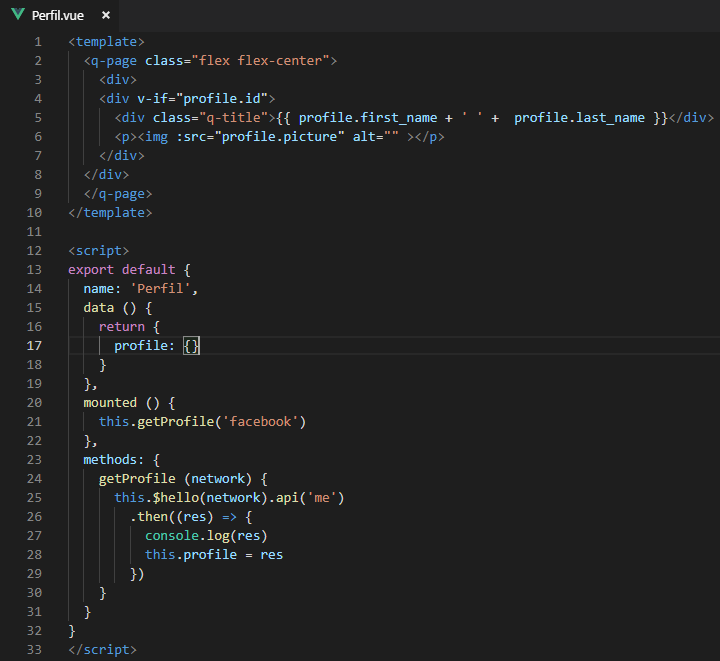Click line number 33 in the gutter

tap(34, 649)
